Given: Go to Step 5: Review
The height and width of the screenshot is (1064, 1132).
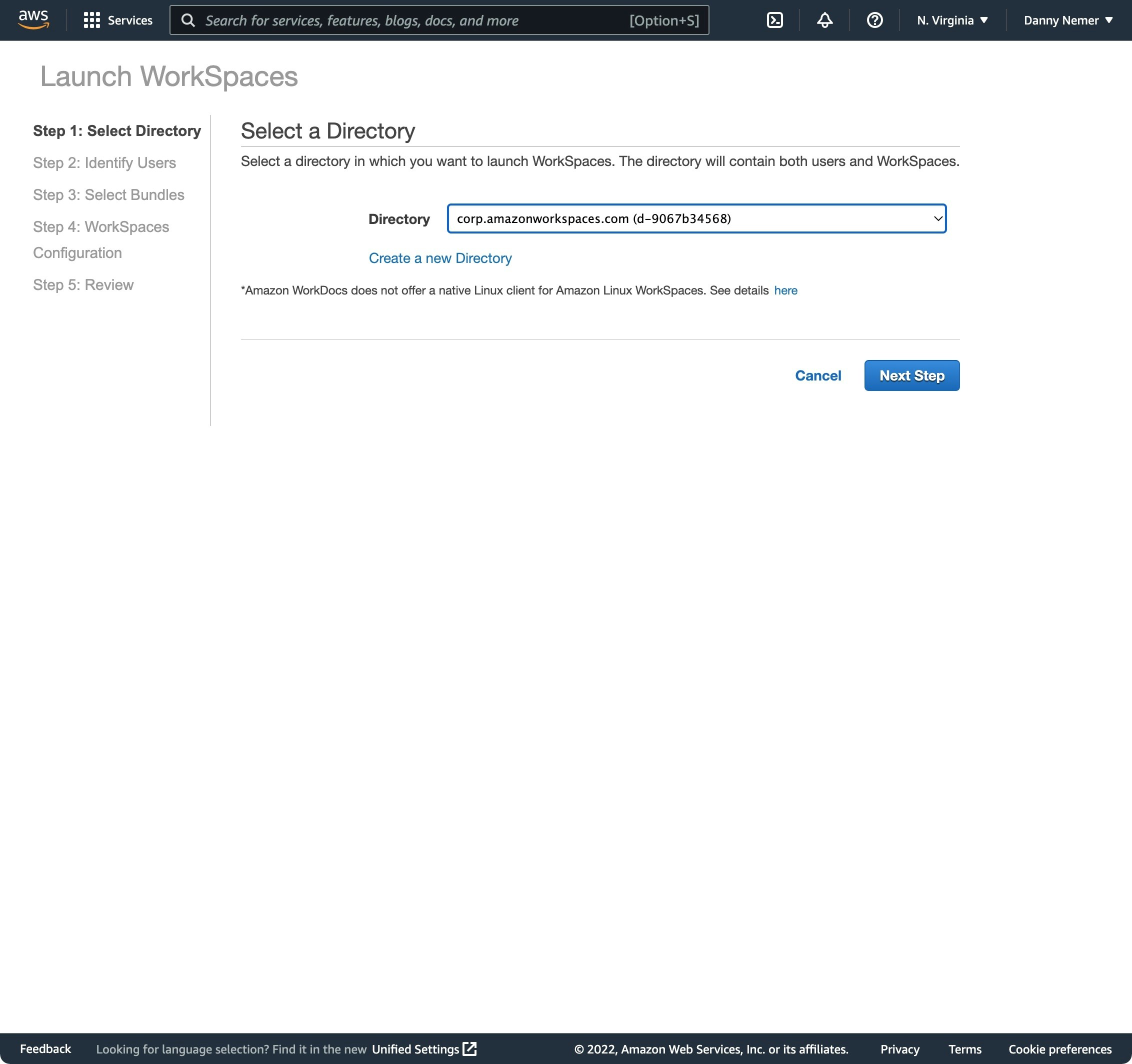Looking at the screenshot, I should click(83, 284).
